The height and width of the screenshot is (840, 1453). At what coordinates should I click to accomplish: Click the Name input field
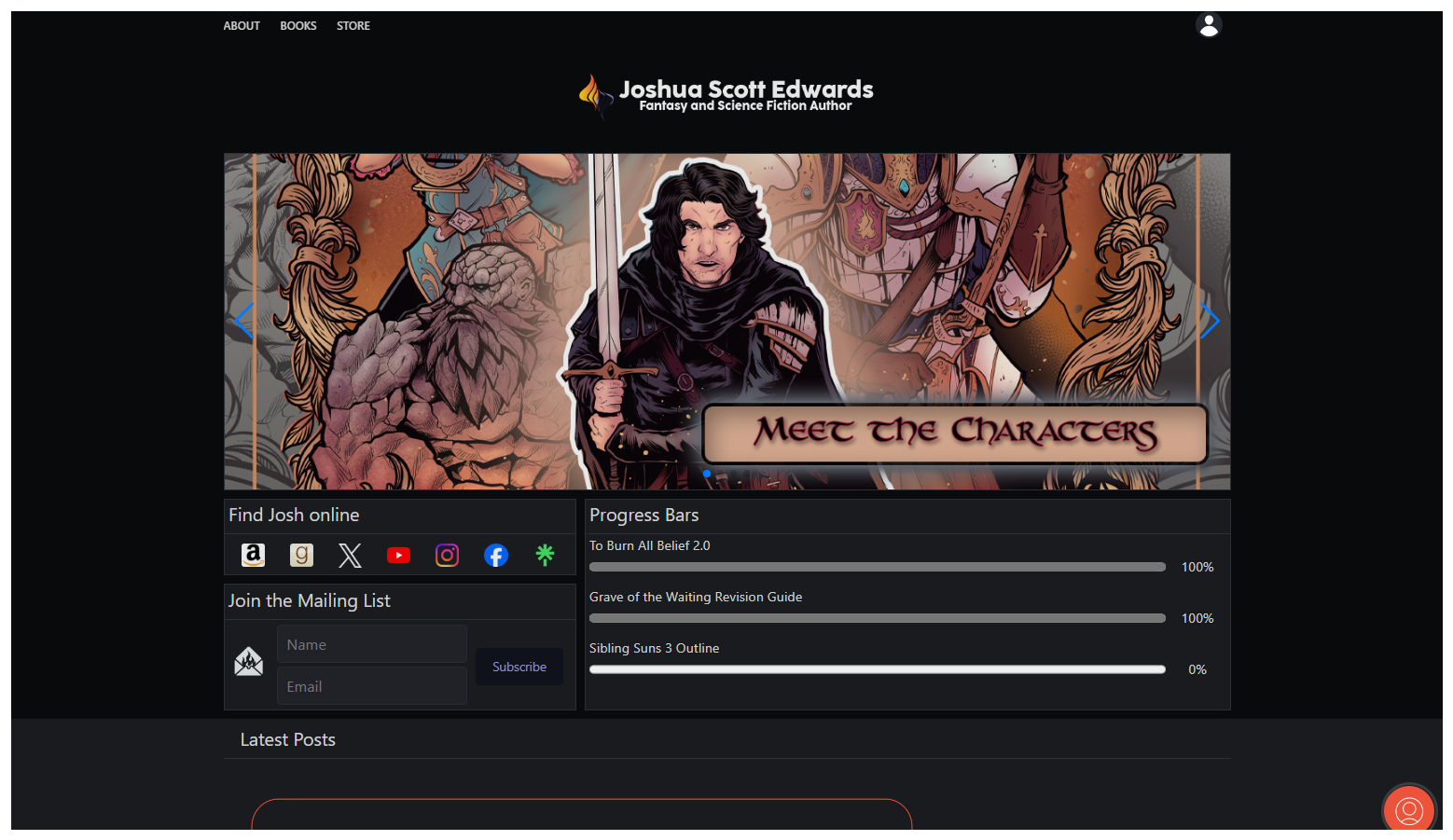coord(372,644)
